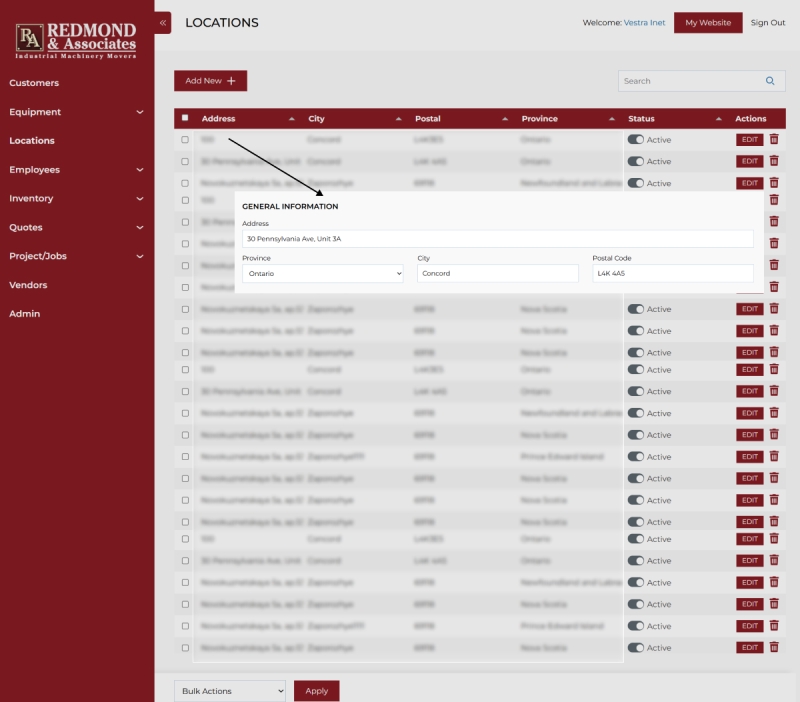Check the select-all checkbox in table header

185,119
